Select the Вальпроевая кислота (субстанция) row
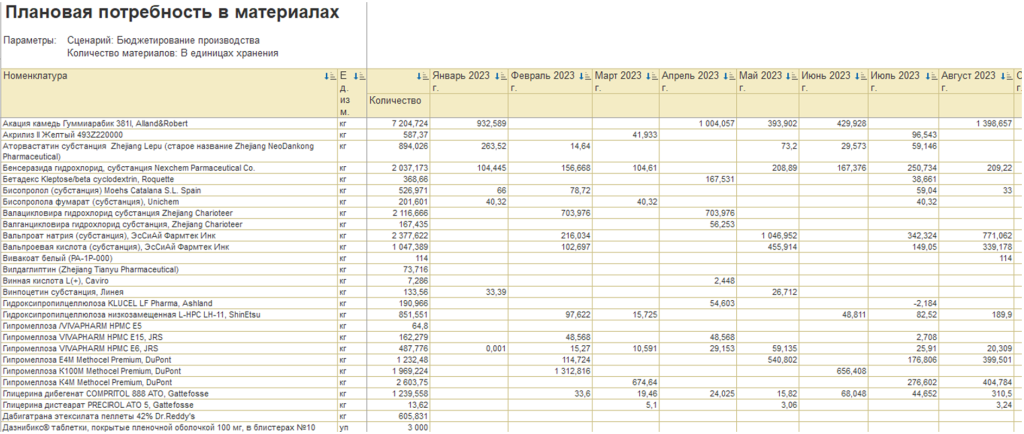The image size is (1024, 434). [x=511, y=247]
